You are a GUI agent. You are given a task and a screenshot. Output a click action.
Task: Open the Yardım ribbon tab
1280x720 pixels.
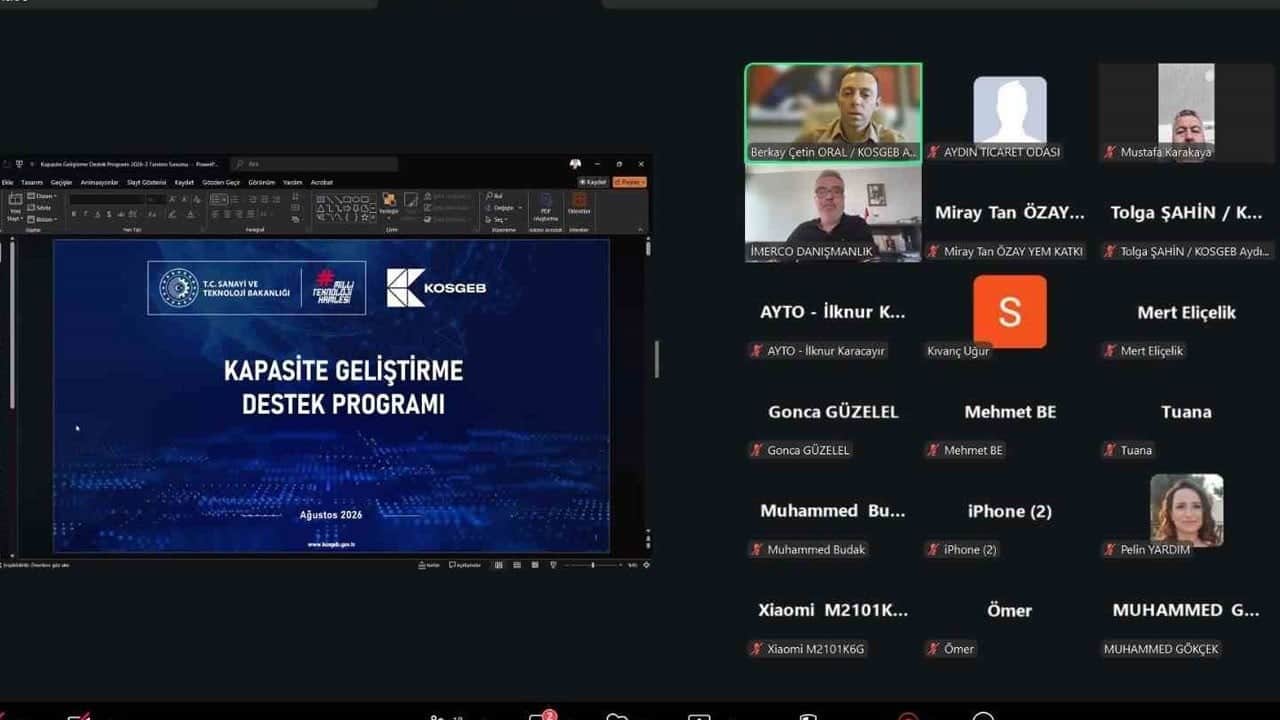293,182
